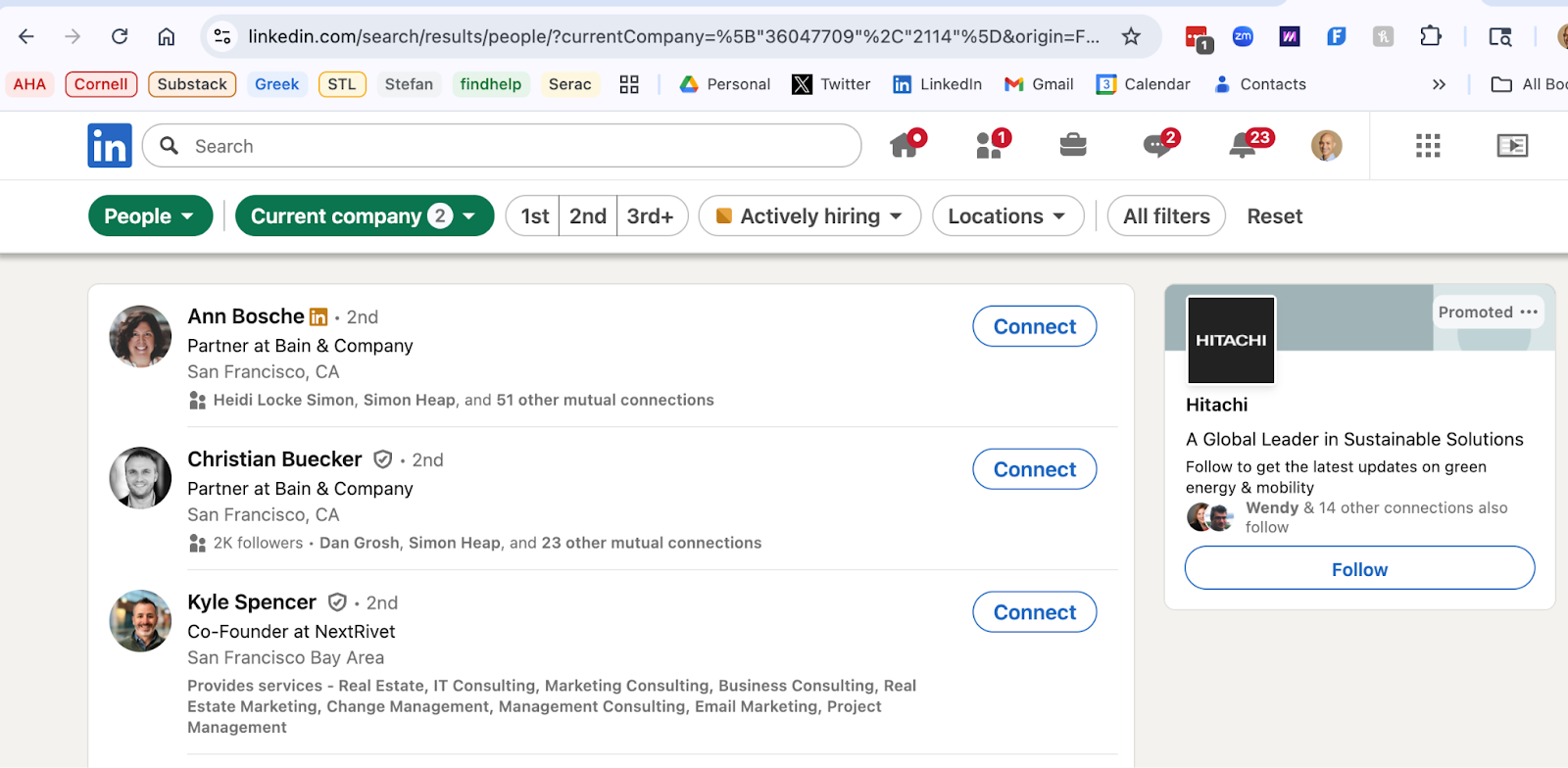The width and height of the screenshot is (1568, 768).
Task: Open Ann Bosche's profile name link
Action: (246, 316)
